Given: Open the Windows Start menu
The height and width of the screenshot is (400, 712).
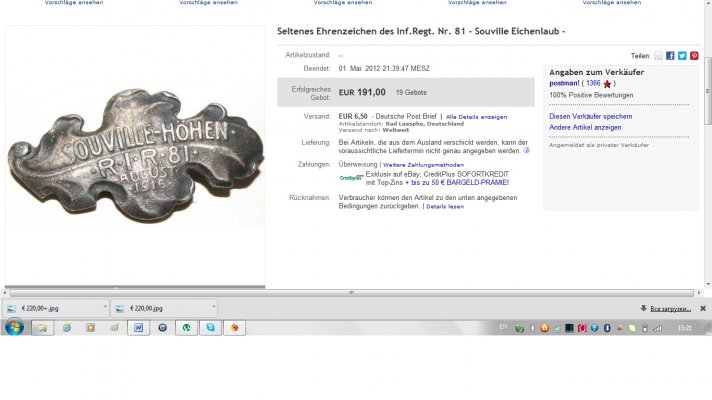Looking at the screenshot, I should click(14, 327).
